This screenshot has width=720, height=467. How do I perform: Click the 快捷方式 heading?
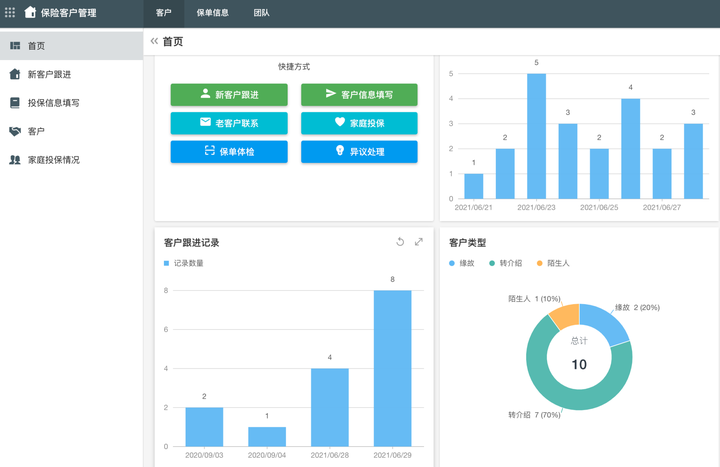[x=294, y=67]
